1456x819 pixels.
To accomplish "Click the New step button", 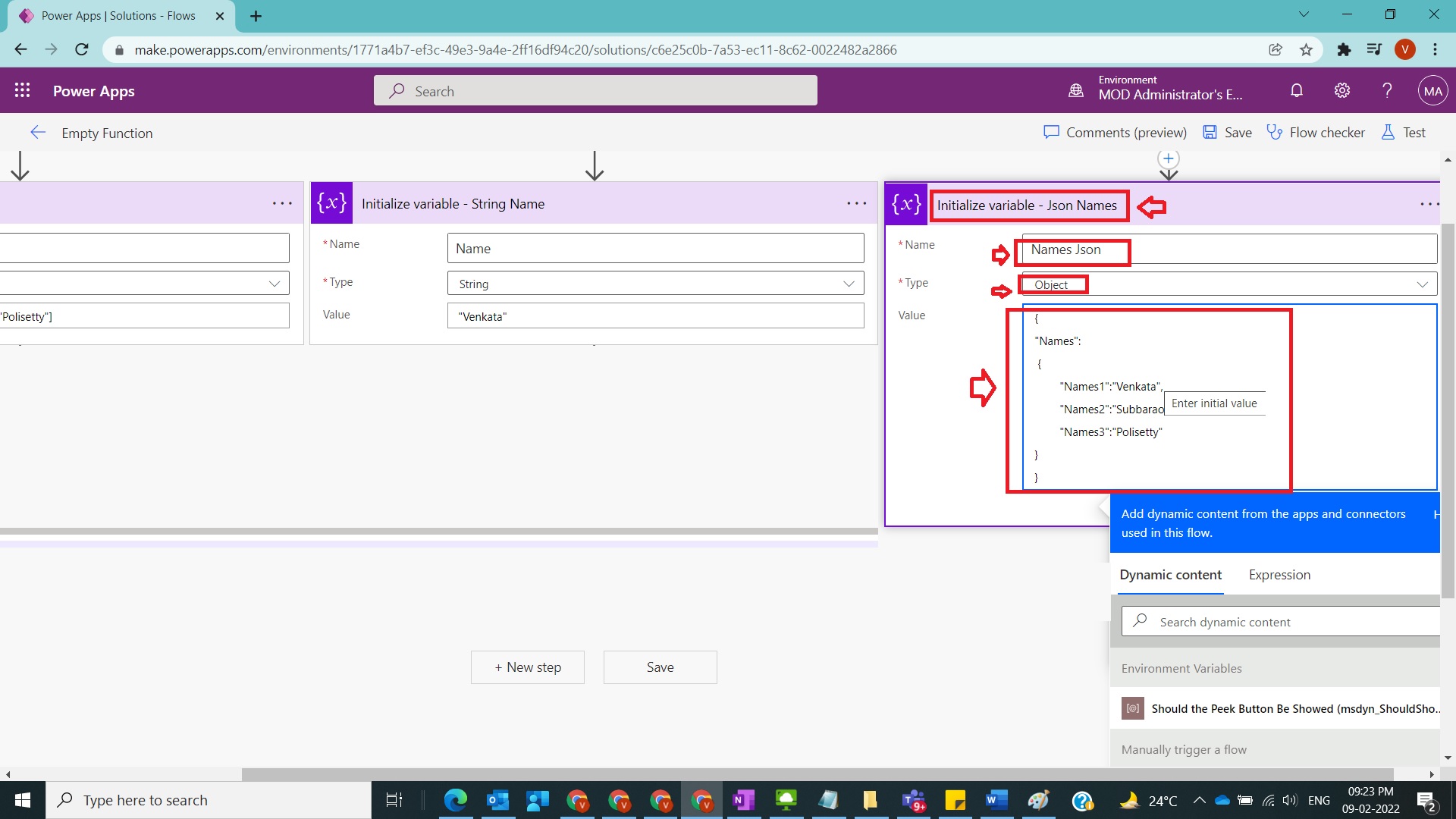I will (528, 667).
